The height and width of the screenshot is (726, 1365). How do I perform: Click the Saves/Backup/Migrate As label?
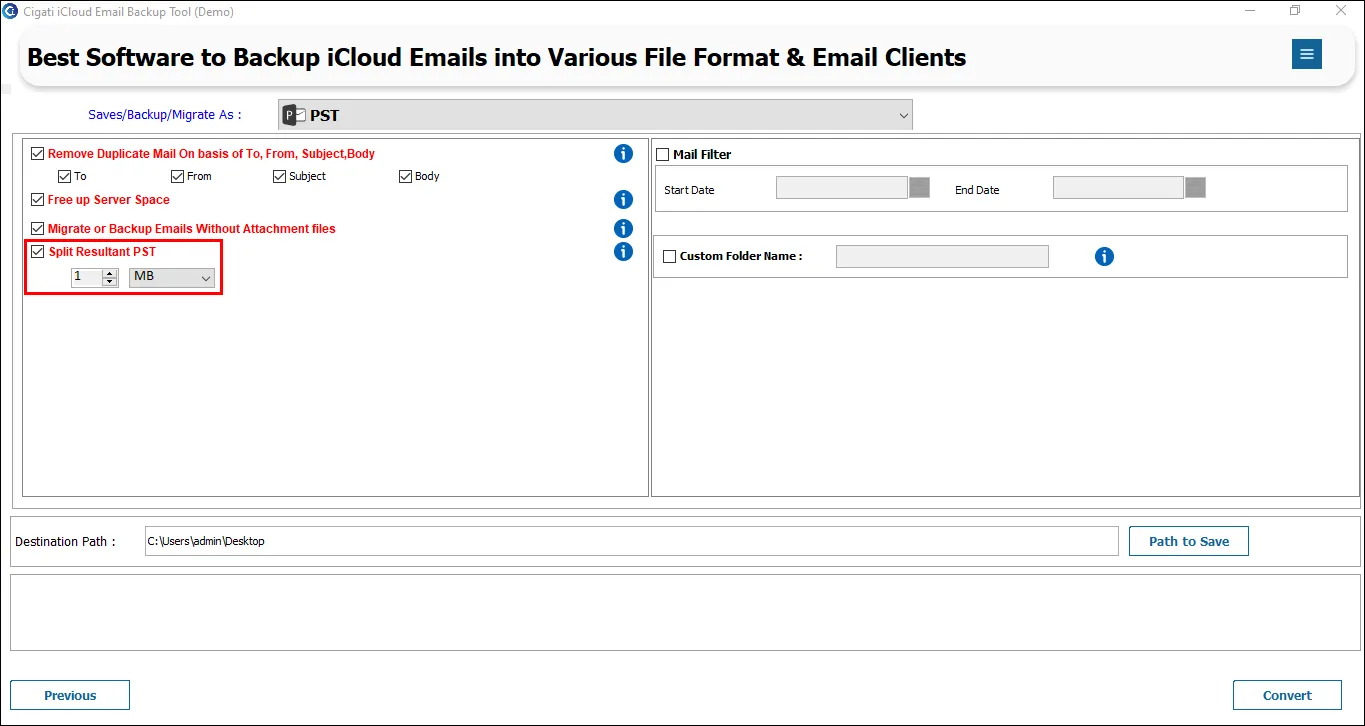coord(164,115)
